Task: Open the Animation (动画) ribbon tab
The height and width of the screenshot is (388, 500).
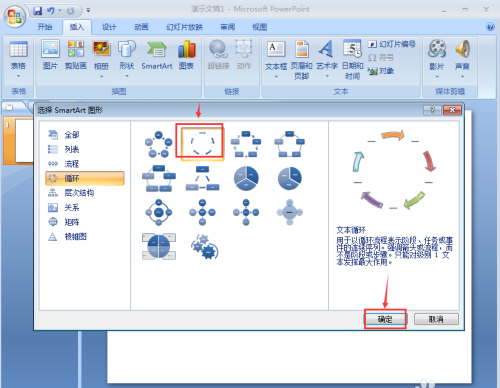Action: point(141,27)
